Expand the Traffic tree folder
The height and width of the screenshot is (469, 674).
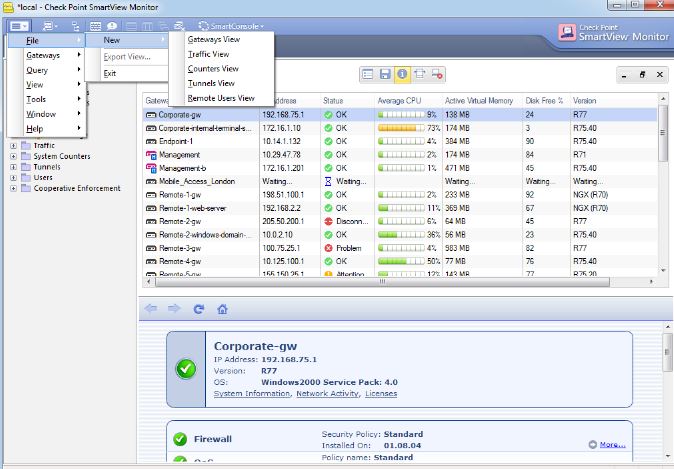pos(13,146)
